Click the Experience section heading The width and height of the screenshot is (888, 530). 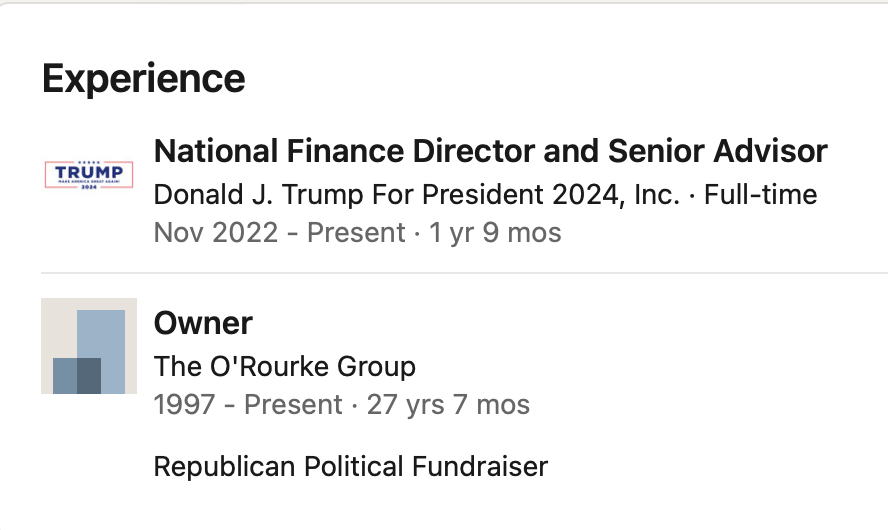tap(143, 78)
